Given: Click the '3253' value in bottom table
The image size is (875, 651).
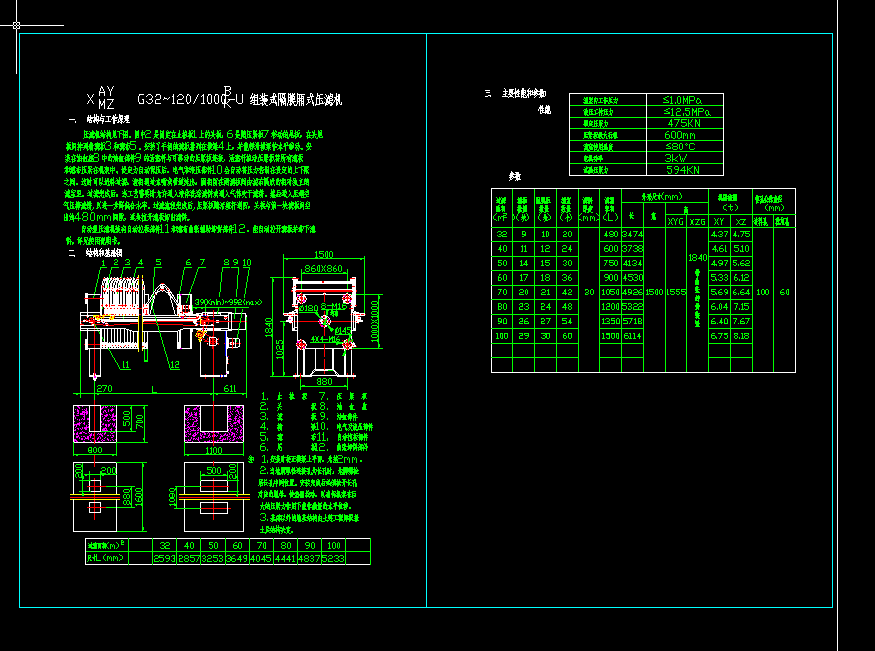Looking at the screenshot, I should click(213, 558).
